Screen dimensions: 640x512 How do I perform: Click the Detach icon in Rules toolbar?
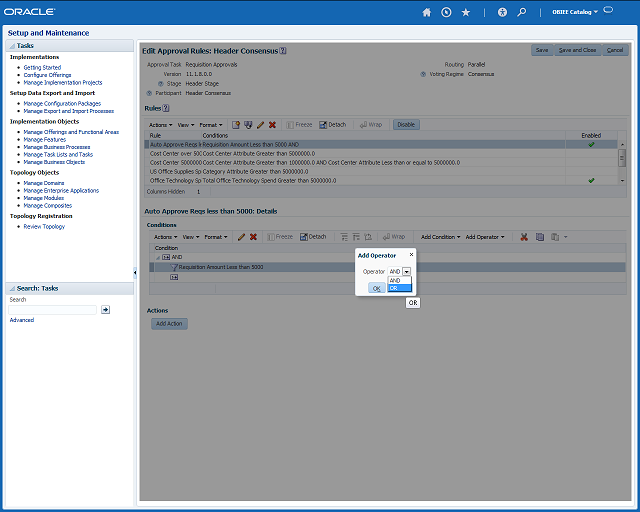[x=333, y=125]
